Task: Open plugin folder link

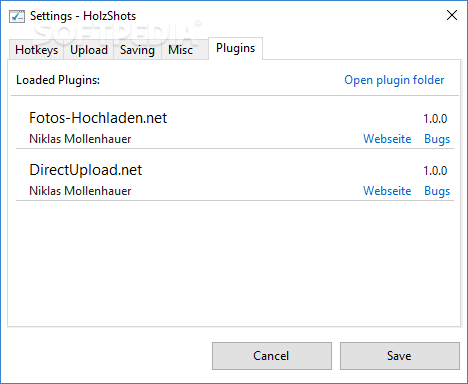Action: 394,80
